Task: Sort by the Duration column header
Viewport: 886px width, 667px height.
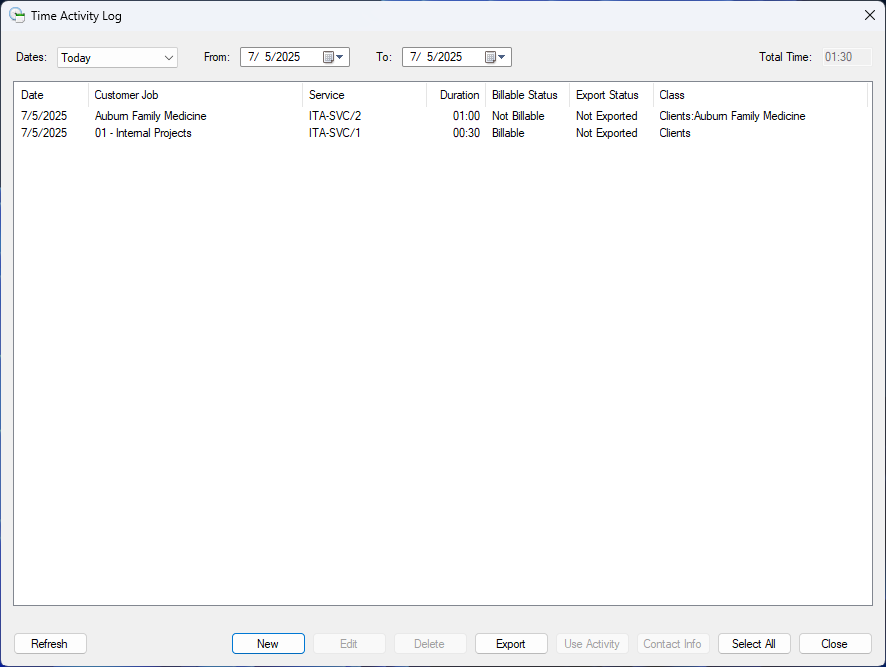Action: (456, 95)
